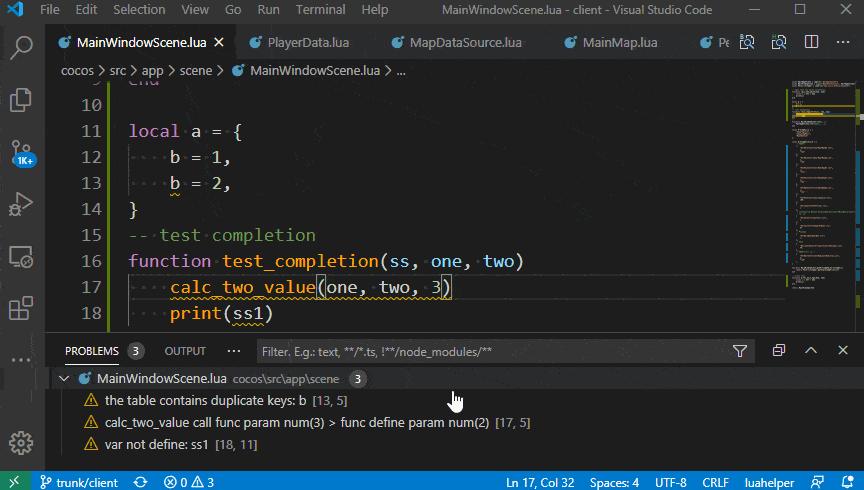864x490 pixels.
Task: Click collapse all icon in Problems panel
Action: (x=779, y=351)
